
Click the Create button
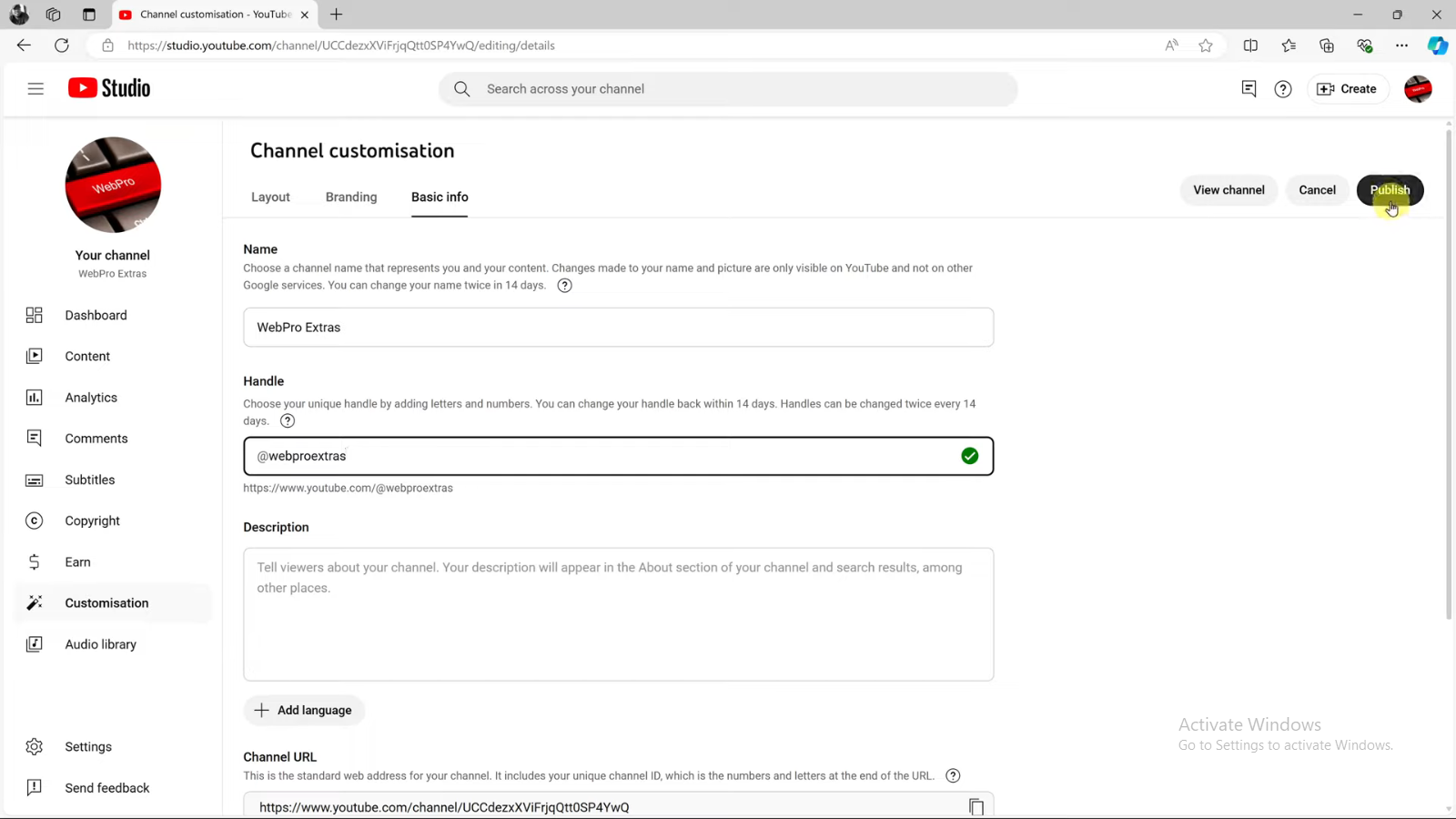point(1348,89)
